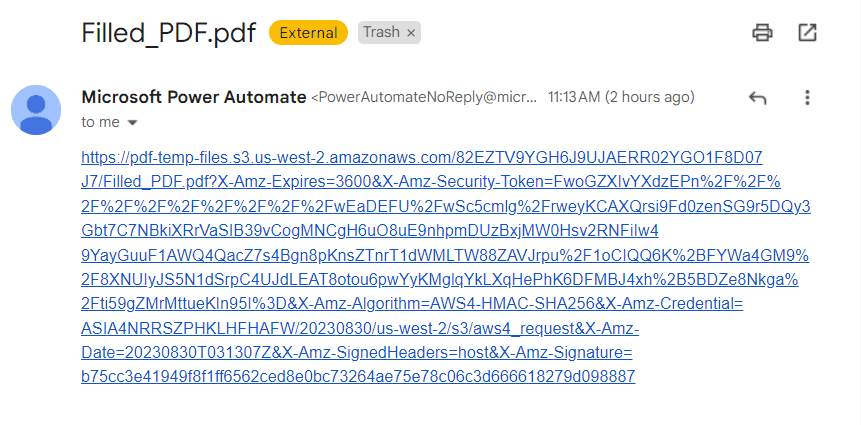Click the sender's profile avatar

click(35, 109)
